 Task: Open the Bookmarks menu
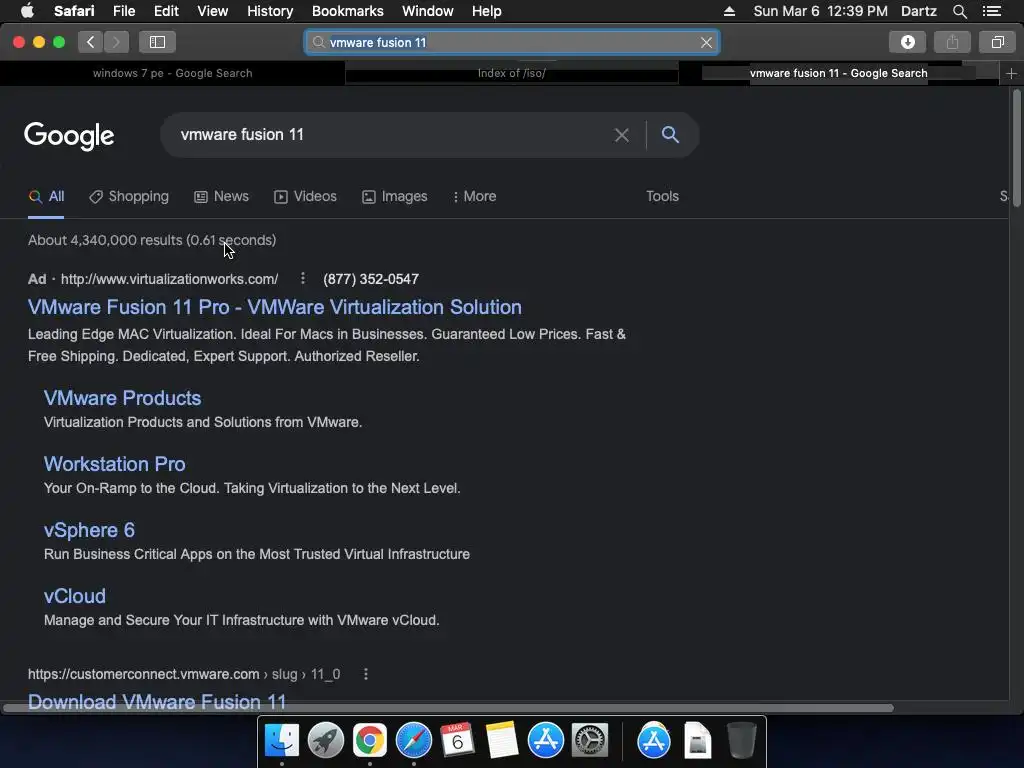(347, 11)
